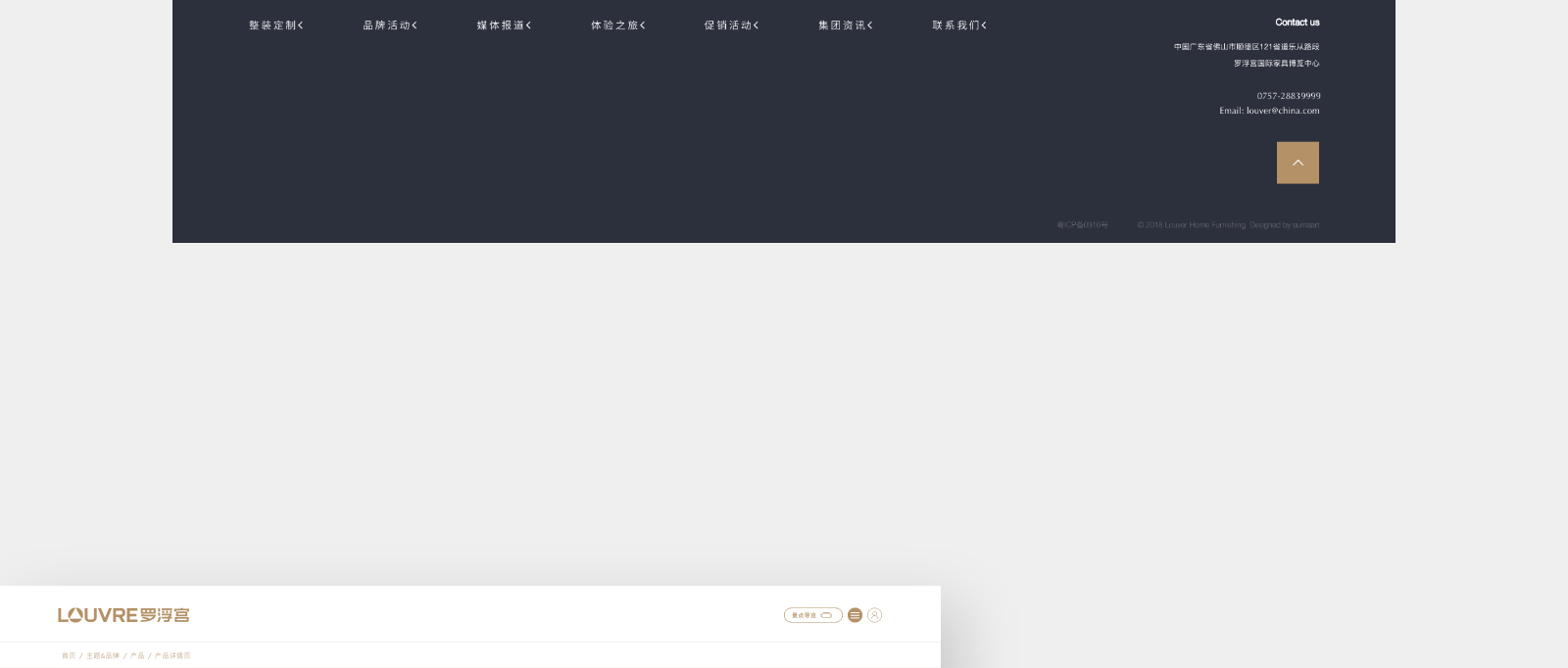Open the 集团资讯 footer menu item
This screenshot has height=668, width=1568.
(846, 25)
